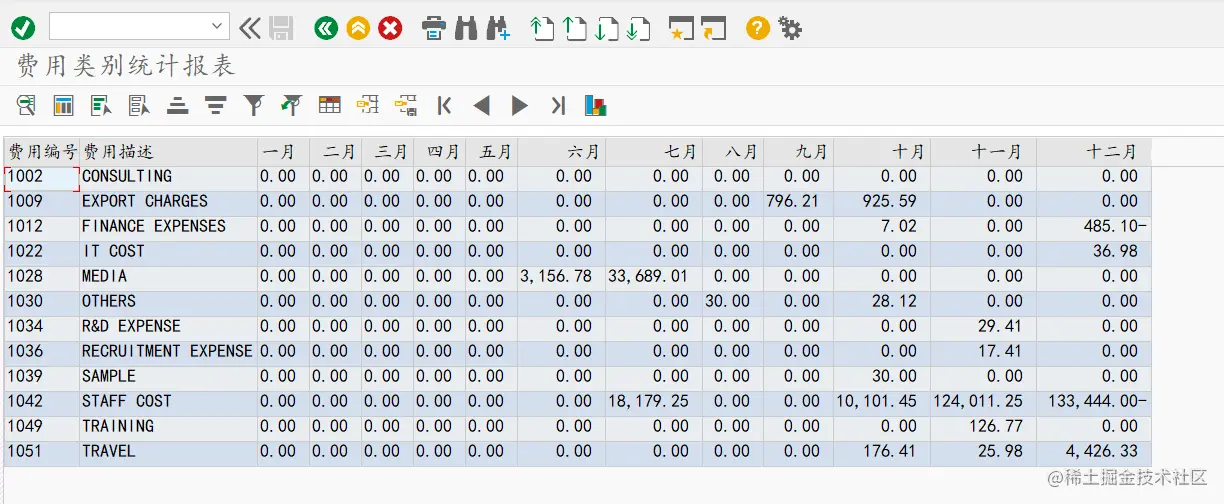Select the EXPORT CHARGES description cell
Image resolution: width=1224 pixels, height=504 pixels.
[168, 202]
